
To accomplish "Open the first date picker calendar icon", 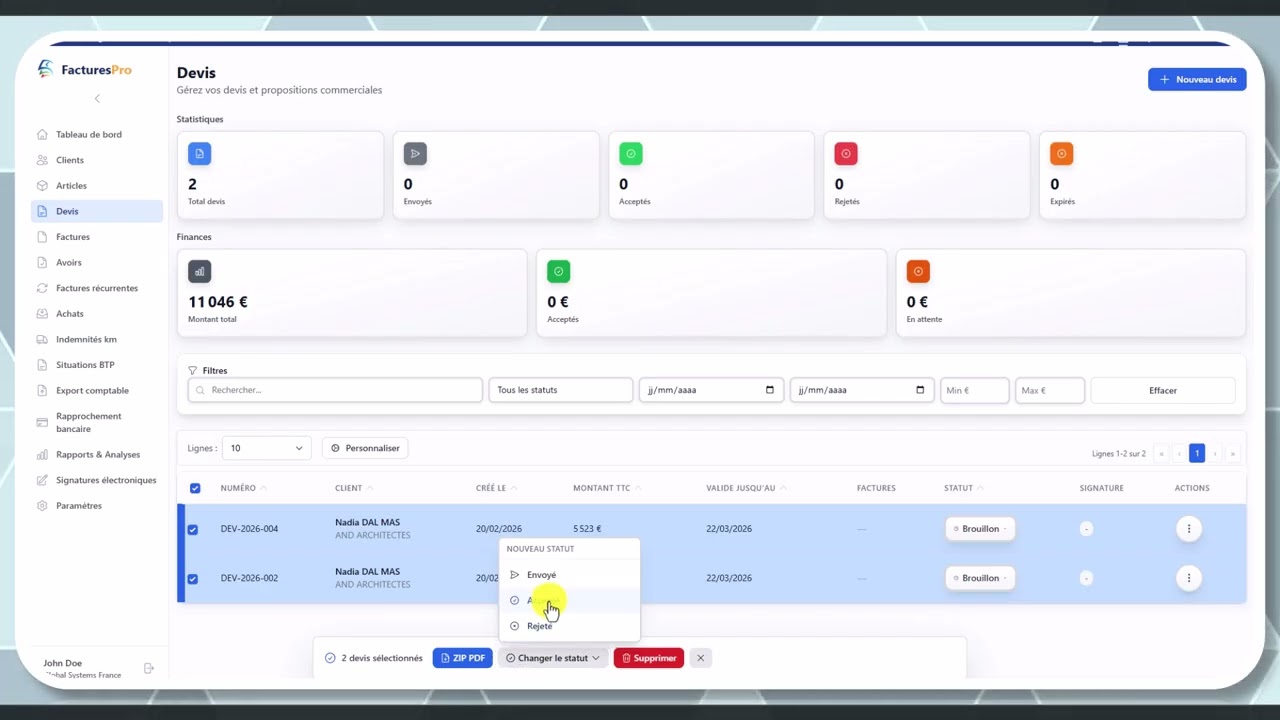I will click(x=769, y=390).
